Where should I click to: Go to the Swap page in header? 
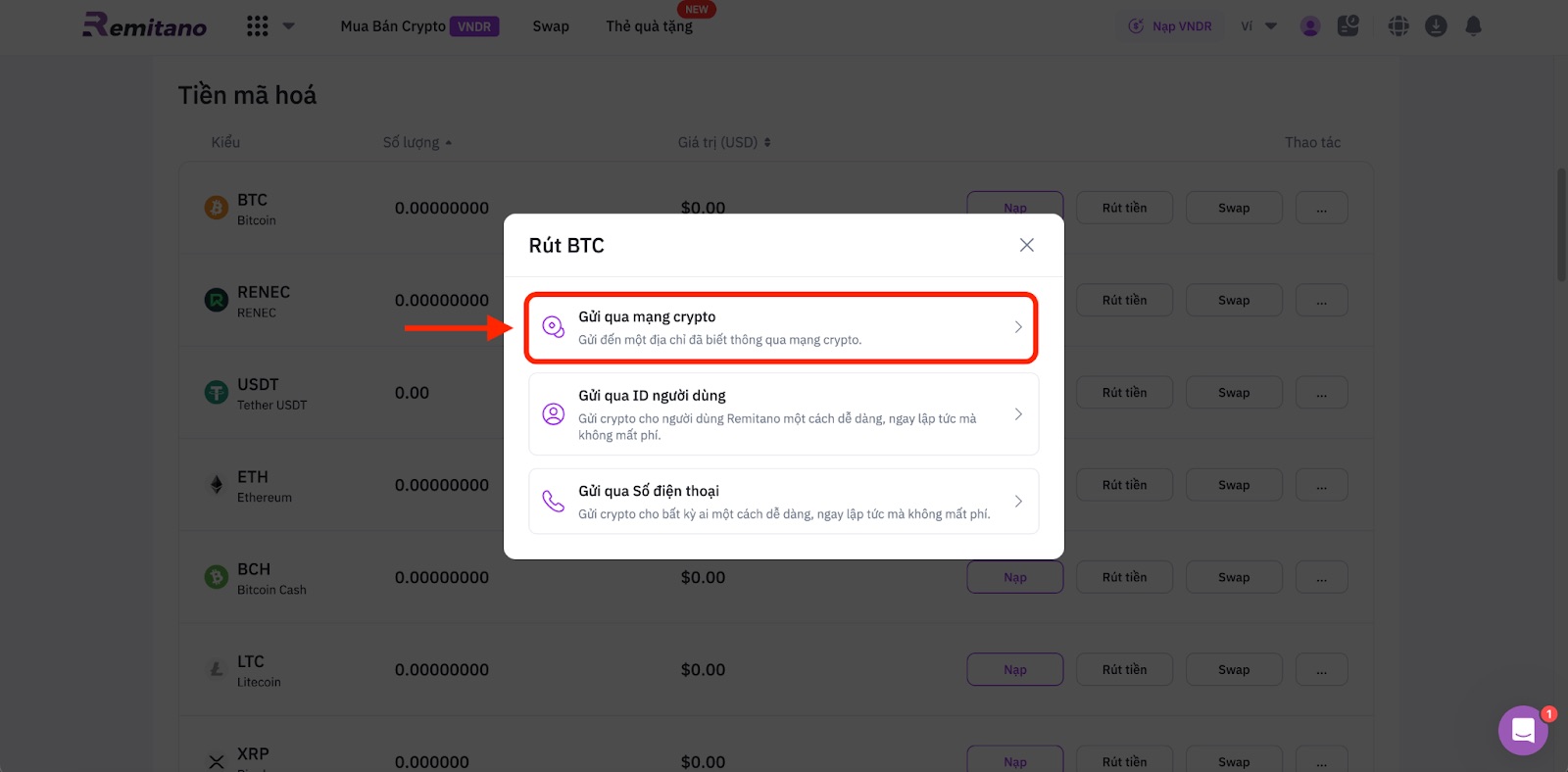point(551,26)
